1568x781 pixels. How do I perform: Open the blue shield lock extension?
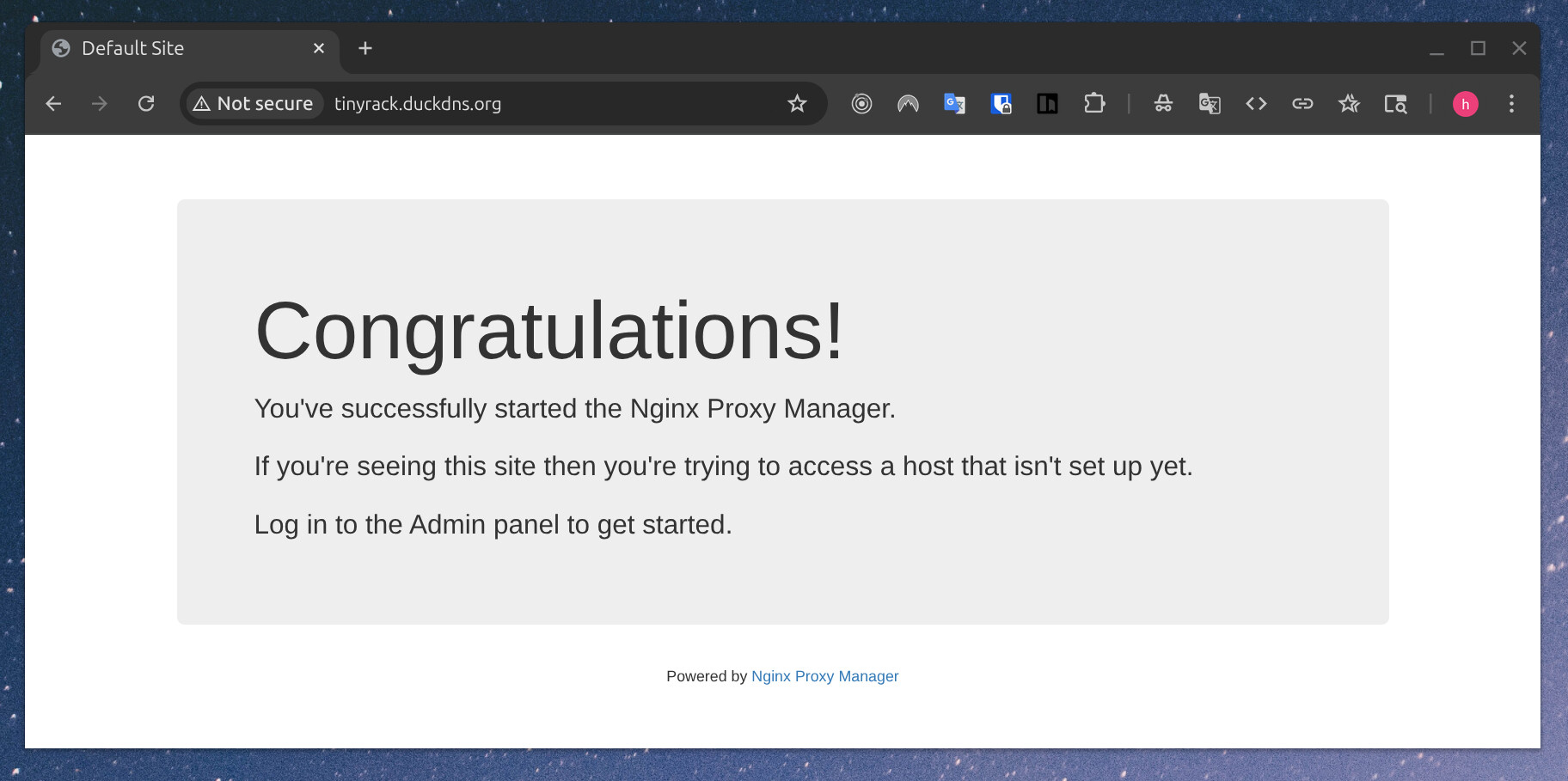pos(1001,104)
